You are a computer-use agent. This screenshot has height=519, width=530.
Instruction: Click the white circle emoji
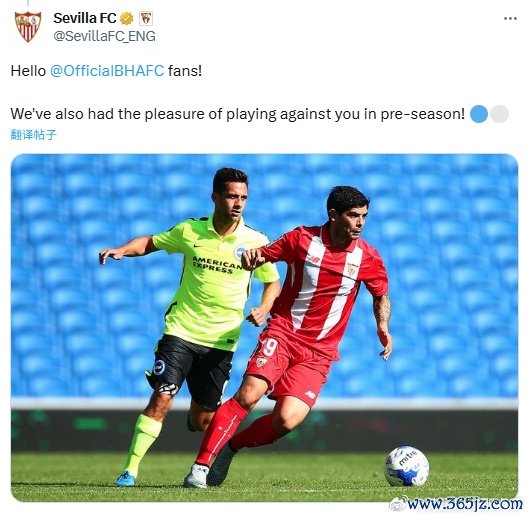pyautogui.click(x=499, y=114)
